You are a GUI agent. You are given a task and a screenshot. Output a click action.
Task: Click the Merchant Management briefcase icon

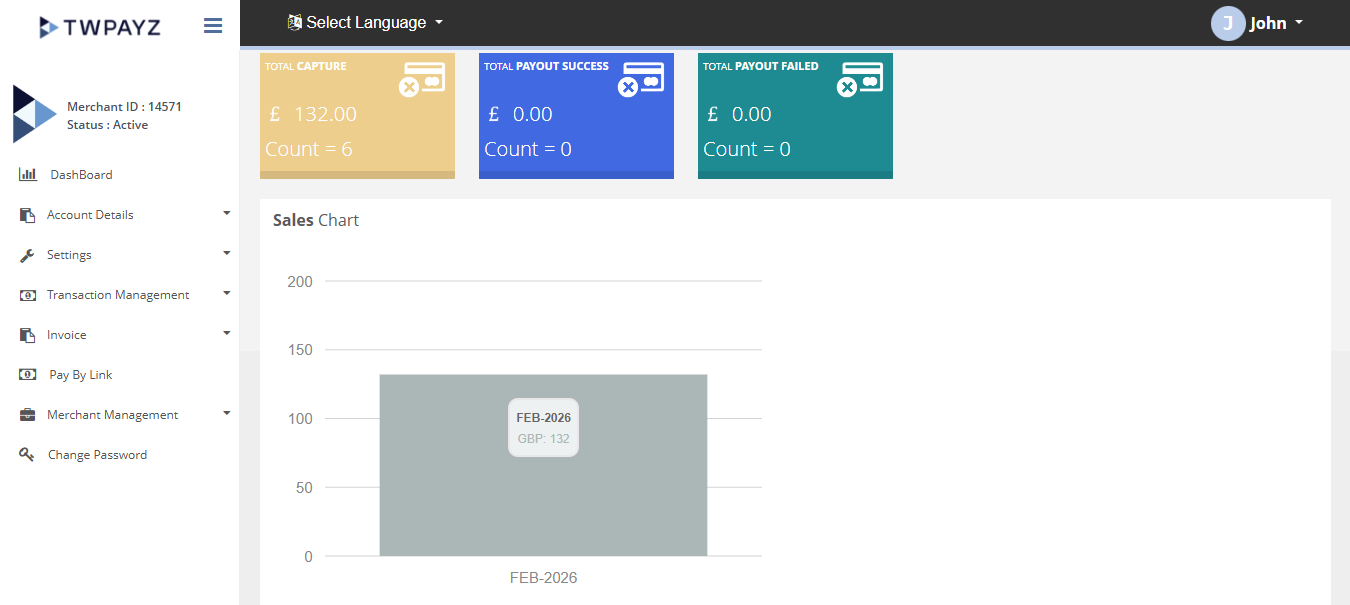point(28,415)
